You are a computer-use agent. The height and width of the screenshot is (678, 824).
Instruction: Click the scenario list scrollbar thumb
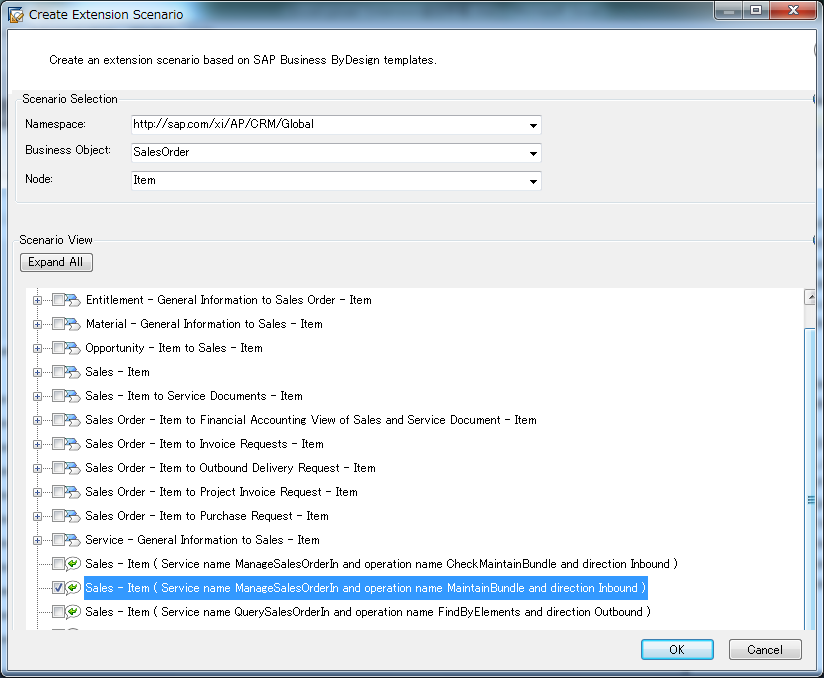click(x=810, y=478)
